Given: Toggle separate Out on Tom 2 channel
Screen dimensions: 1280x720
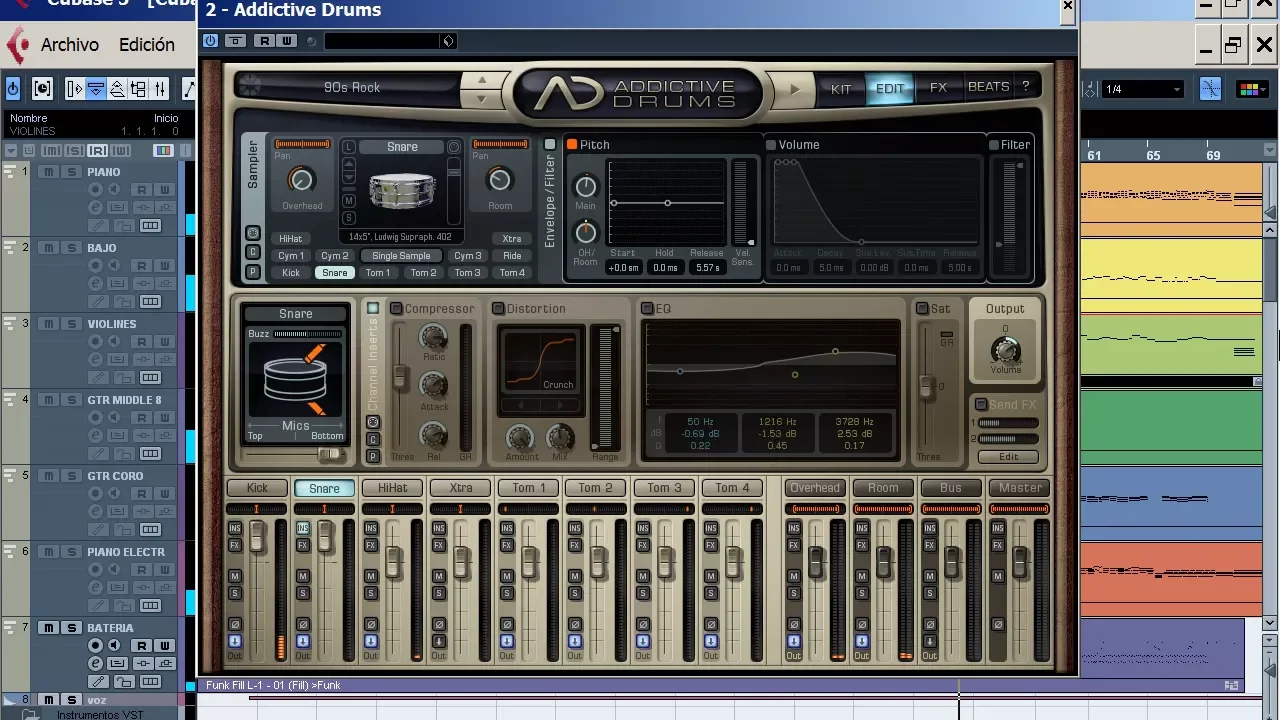Looking at the screenshot, I should click(575, 641).
